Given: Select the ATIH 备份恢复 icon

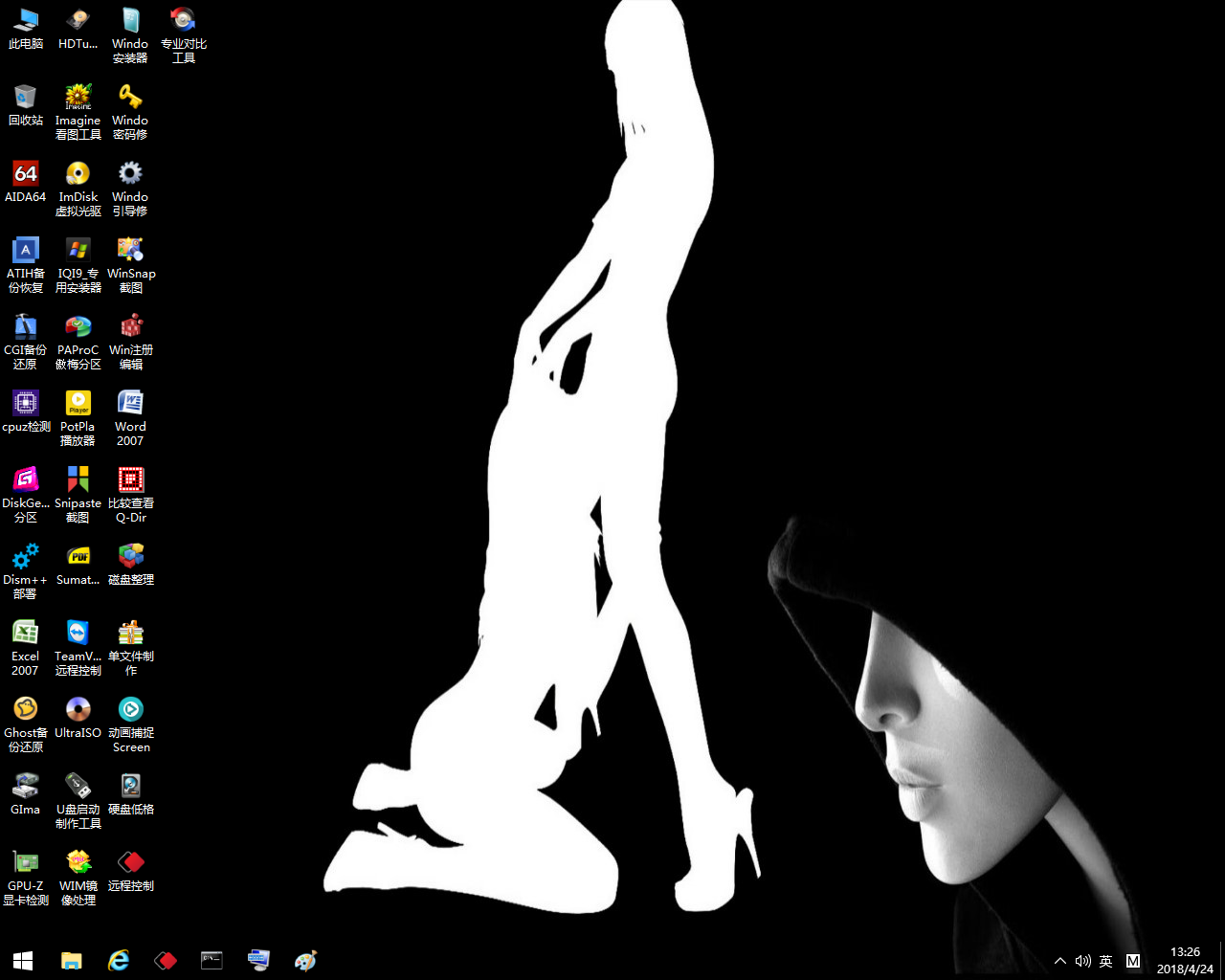Looking at the screenshot, I should point(26,265).
